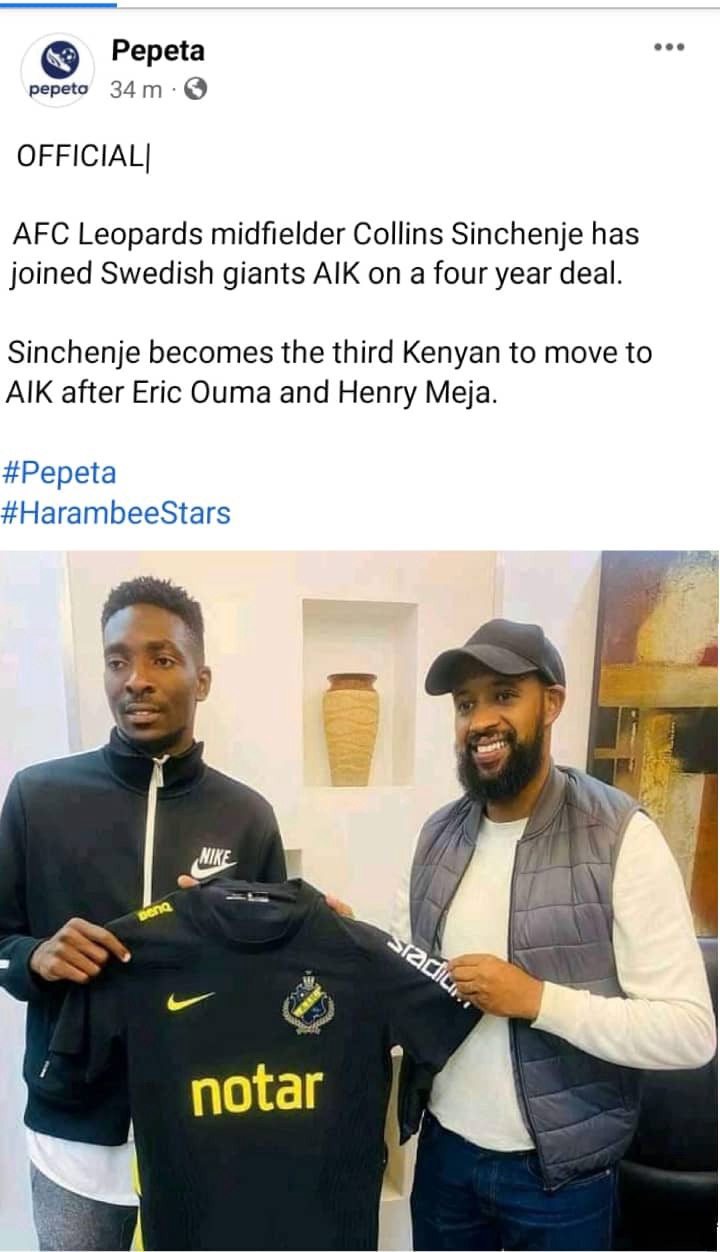The height and width of the screenshot is (1252, 720).
Task: Open the three-dot post options menu
Action: (669, 47)
